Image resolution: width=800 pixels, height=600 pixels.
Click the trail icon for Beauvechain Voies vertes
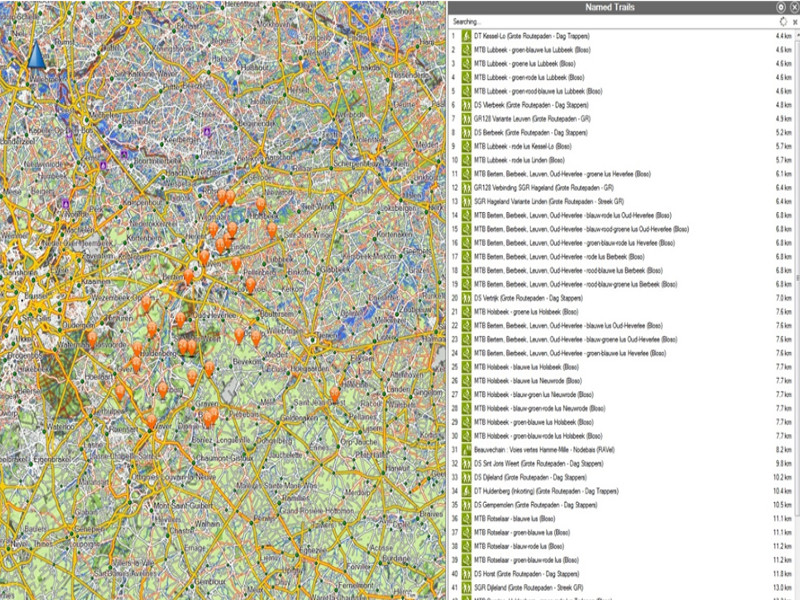(x=466, y=450)
